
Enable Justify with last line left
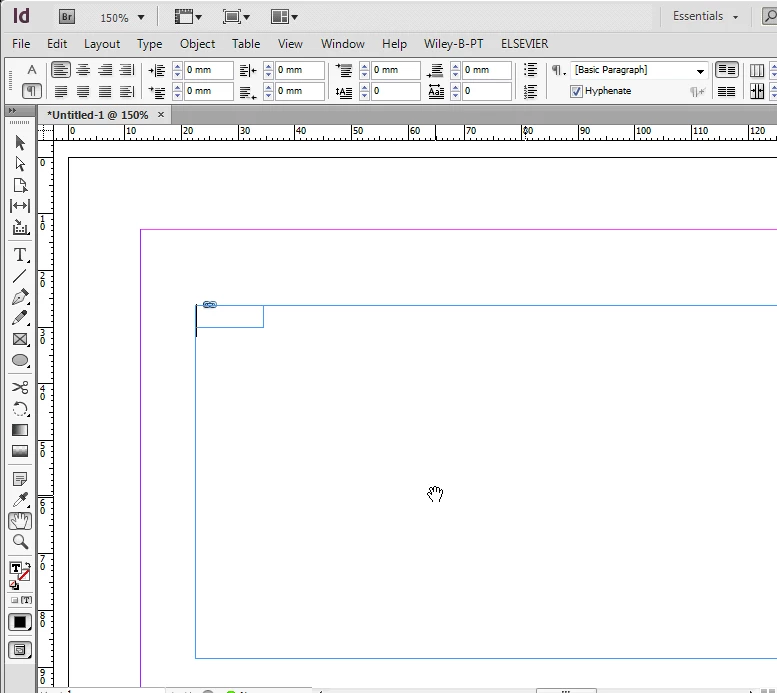61,91
